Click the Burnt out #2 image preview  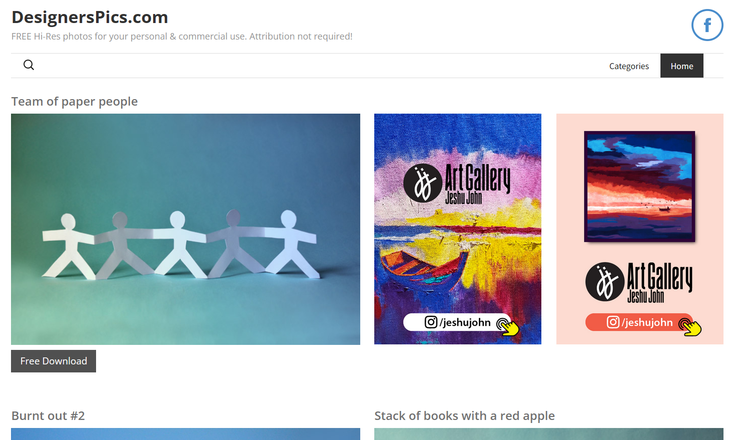coord(185,434)
